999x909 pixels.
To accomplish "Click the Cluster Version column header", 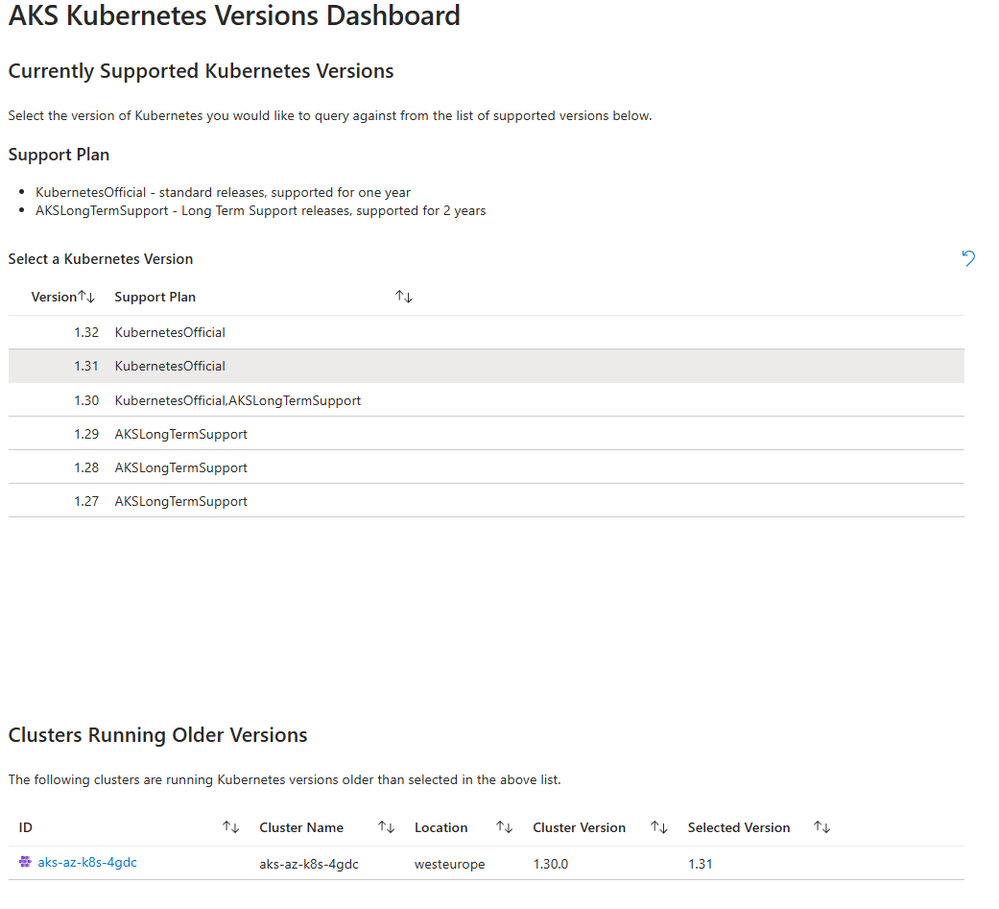I will 579,827.
